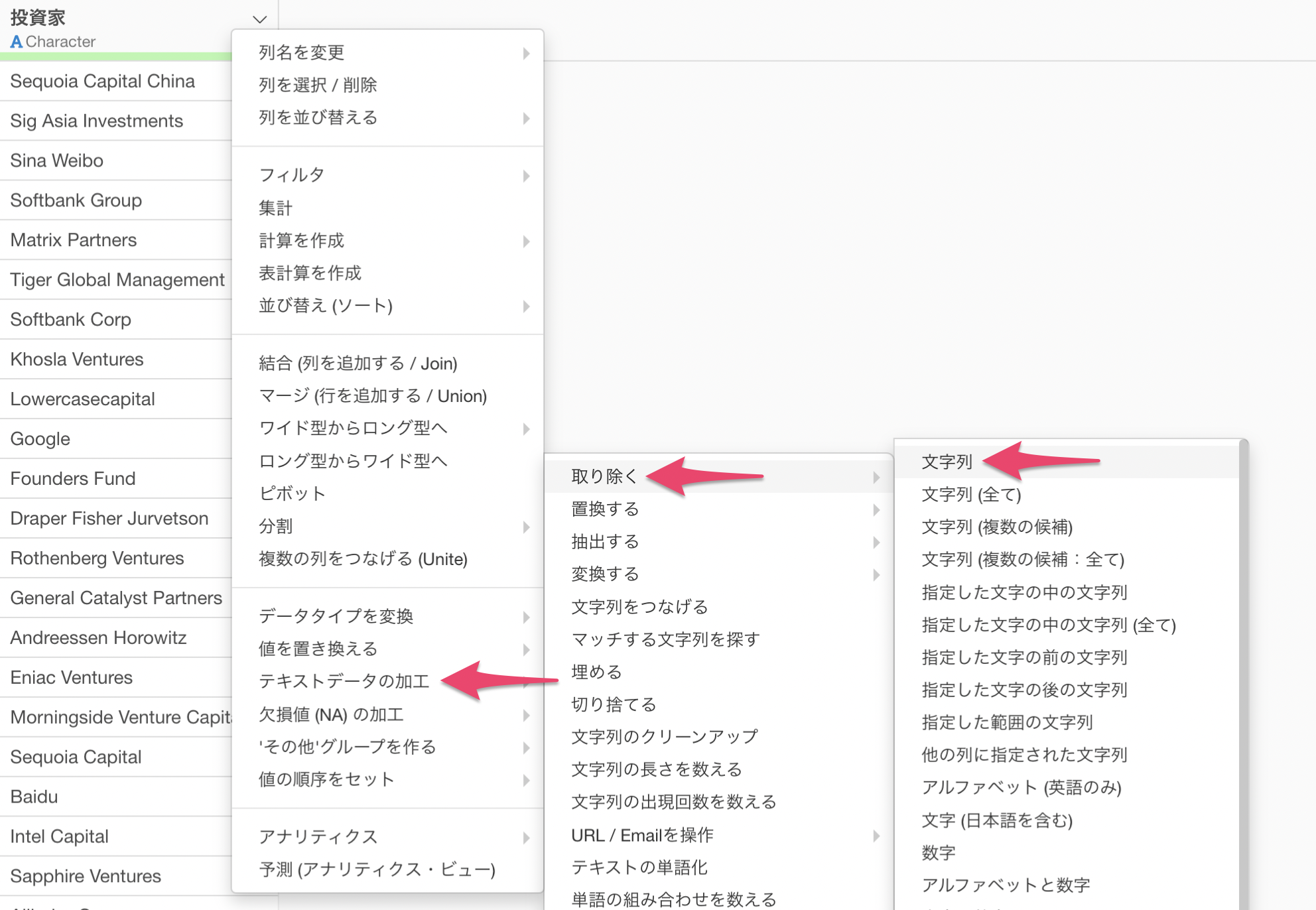1316x910 pixels.
Task: Select 文字列の長さを数える option
Action: (x=656, y=769)
